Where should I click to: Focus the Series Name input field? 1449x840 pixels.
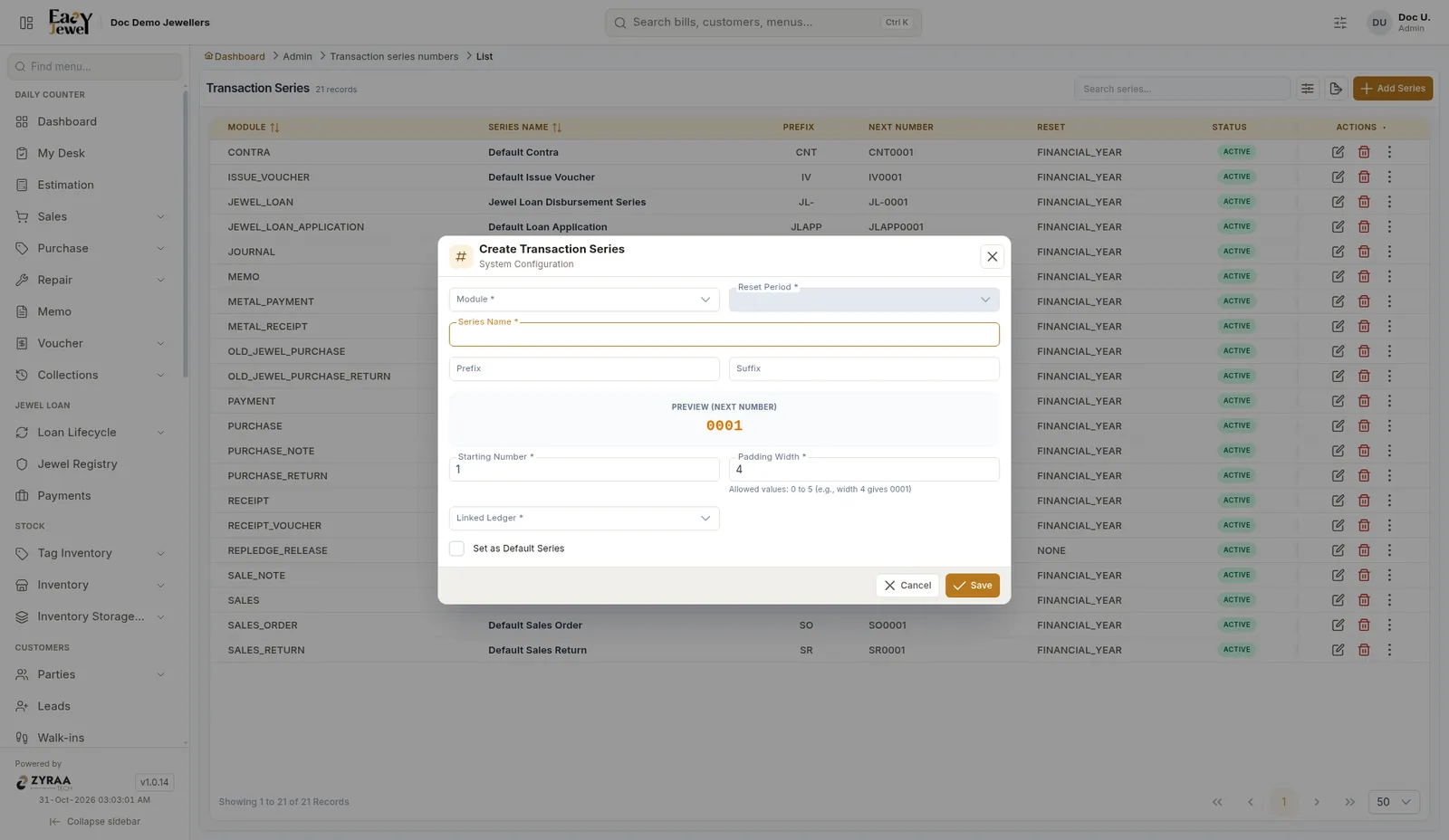pos(724,335)
